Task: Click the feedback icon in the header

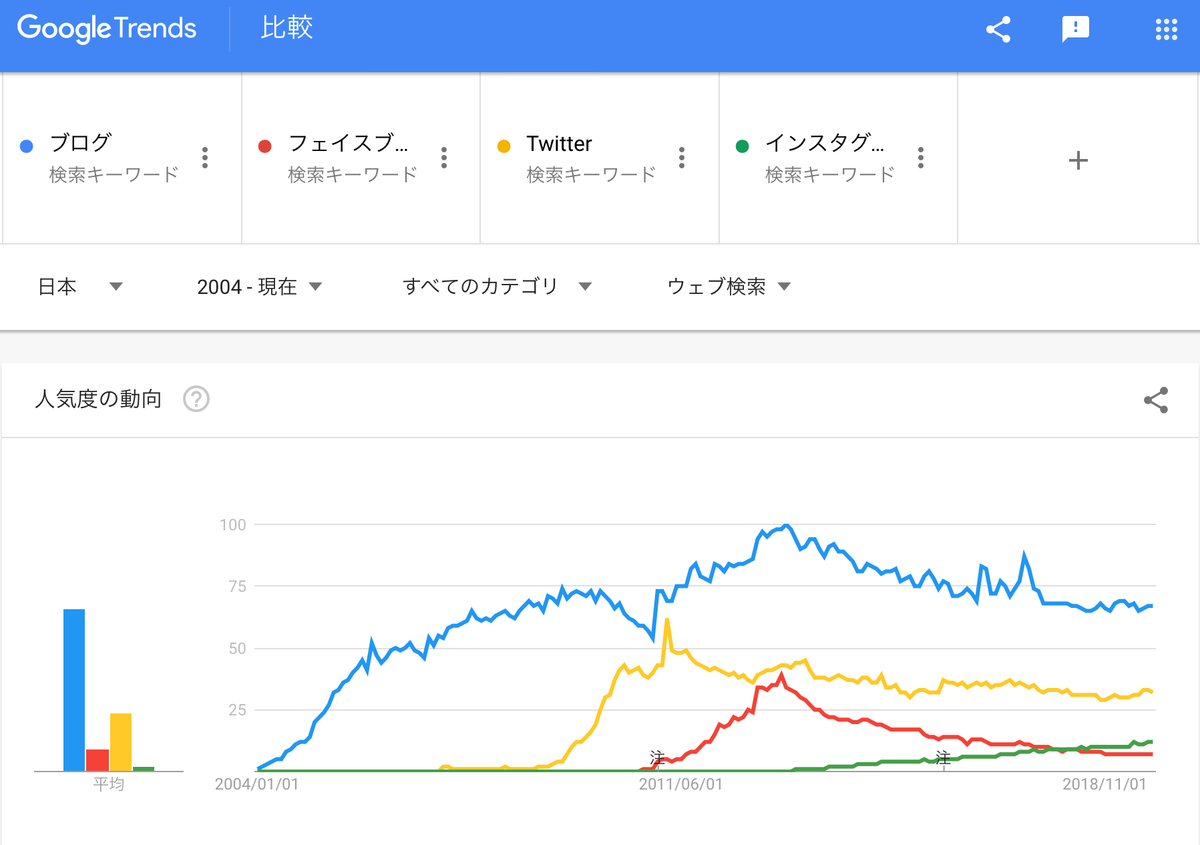Action: click(1075, 29)
